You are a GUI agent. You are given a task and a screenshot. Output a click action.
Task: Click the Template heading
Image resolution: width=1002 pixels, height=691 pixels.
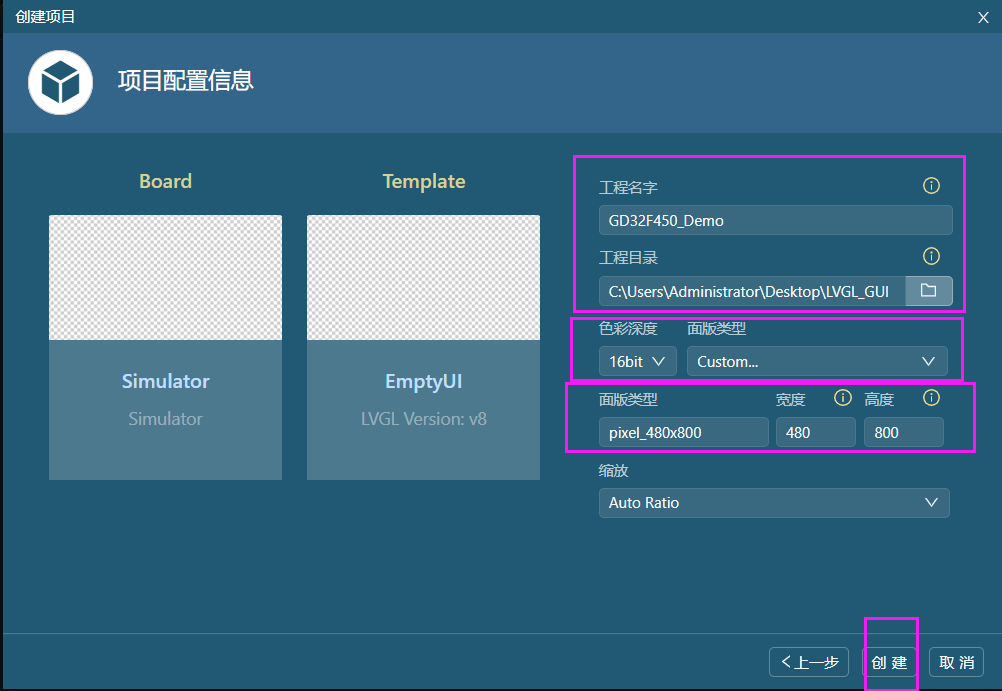[x=424, y=182]
